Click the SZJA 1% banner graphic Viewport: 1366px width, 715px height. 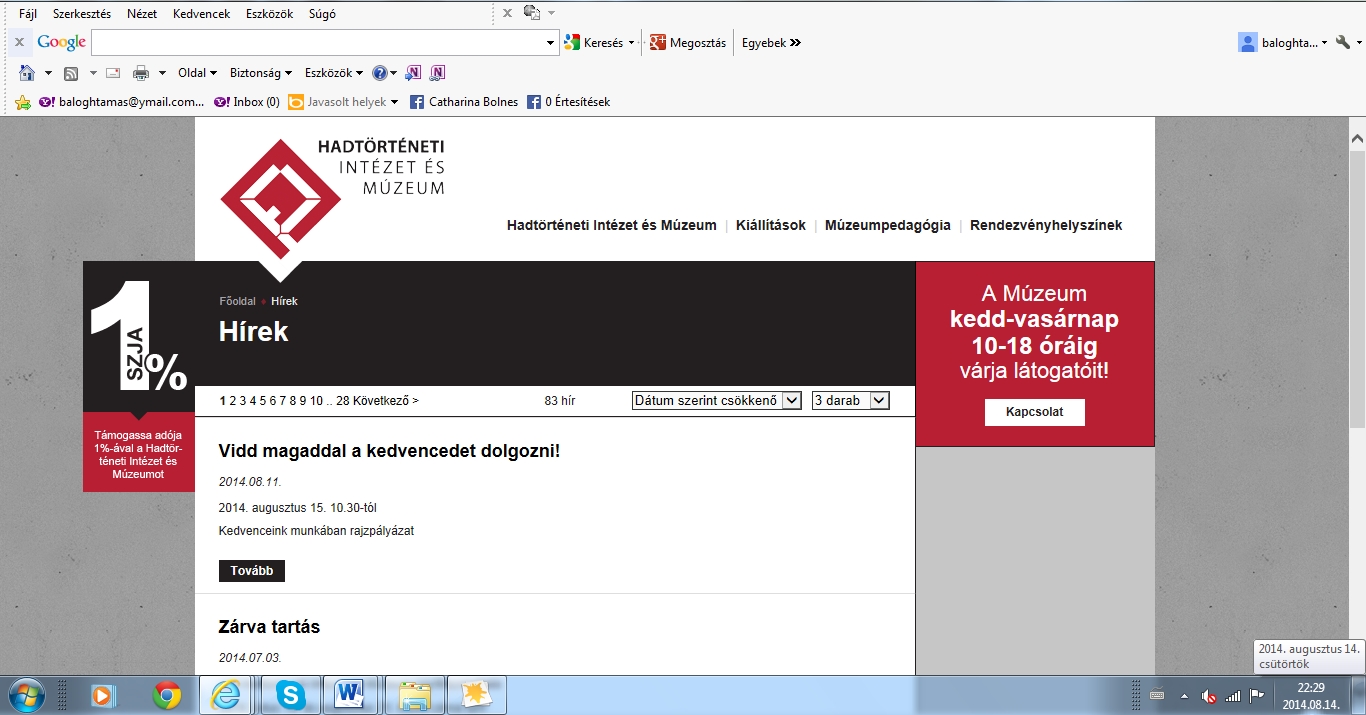click(139, 337)
